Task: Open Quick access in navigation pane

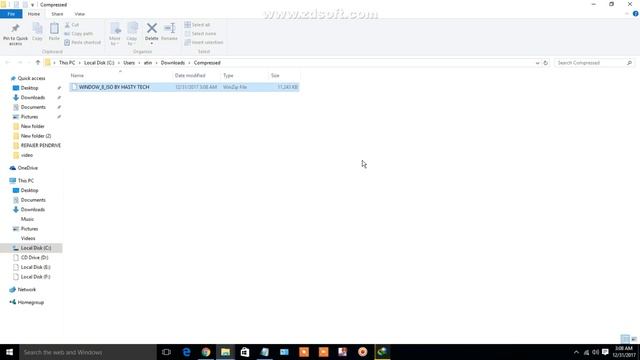Action: tap(31, 78)
